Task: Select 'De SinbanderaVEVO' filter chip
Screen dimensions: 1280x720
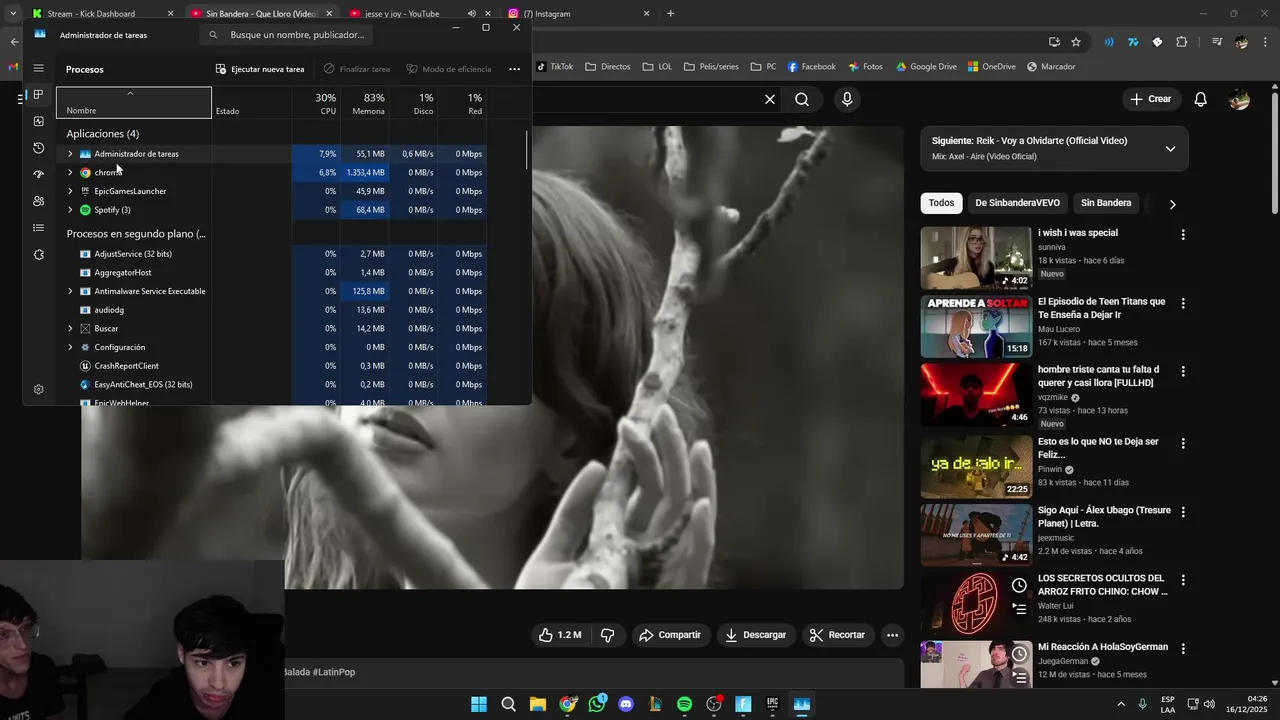Action: click(x=1017, y=203)
